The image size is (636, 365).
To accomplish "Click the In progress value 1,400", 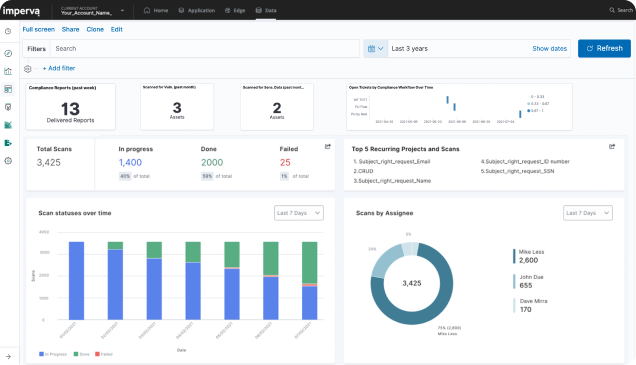I will [130, 163].
